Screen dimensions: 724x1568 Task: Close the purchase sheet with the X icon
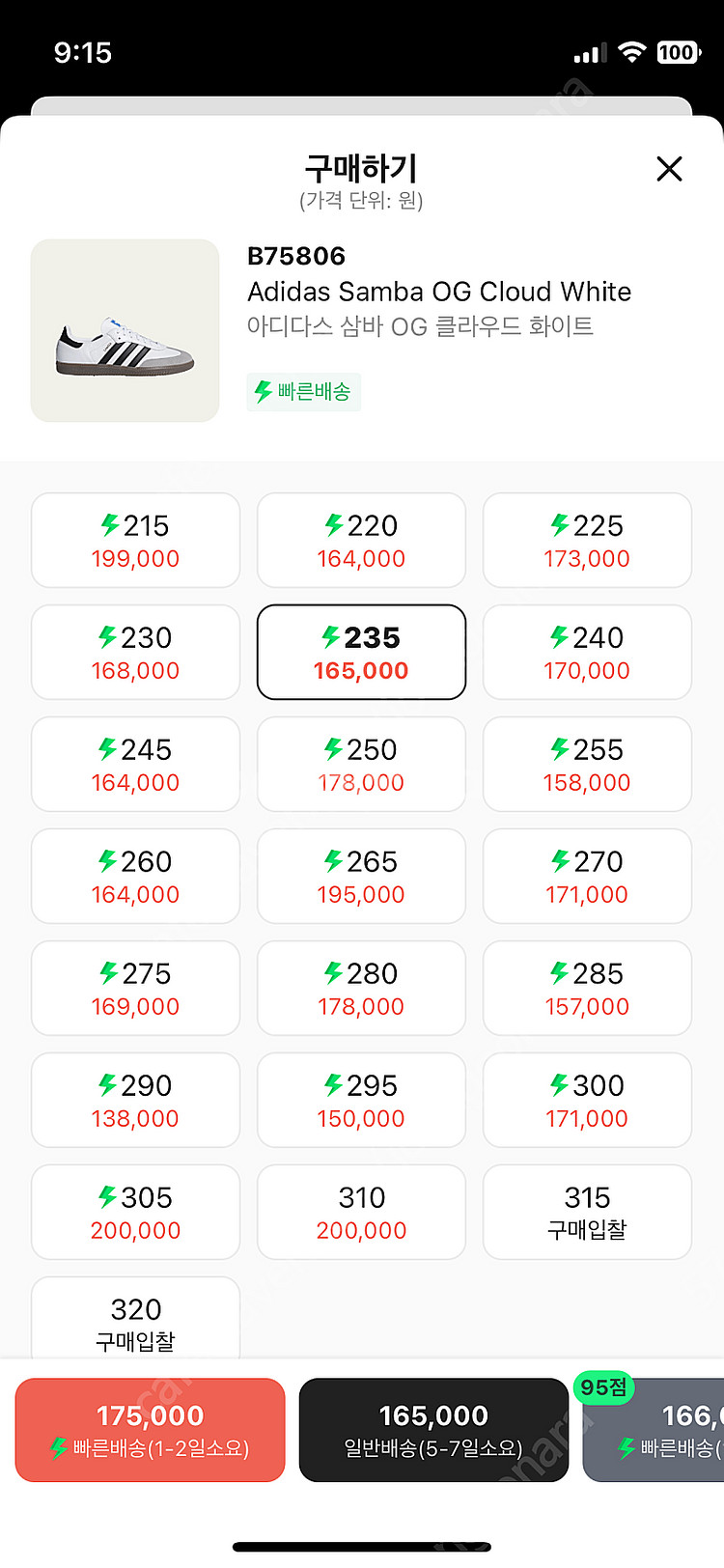point(669,169)
